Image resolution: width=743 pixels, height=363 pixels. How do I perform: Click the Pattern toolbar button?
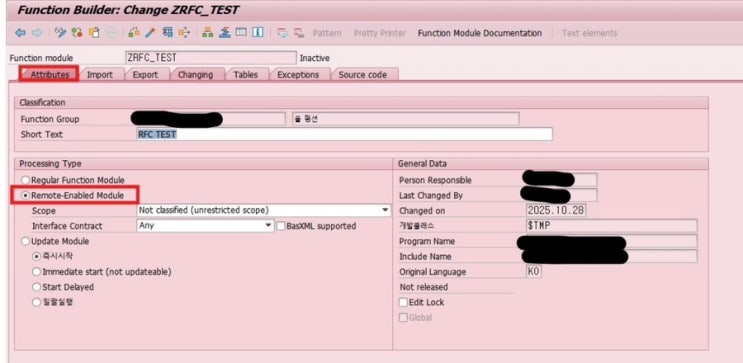point(327,33)
